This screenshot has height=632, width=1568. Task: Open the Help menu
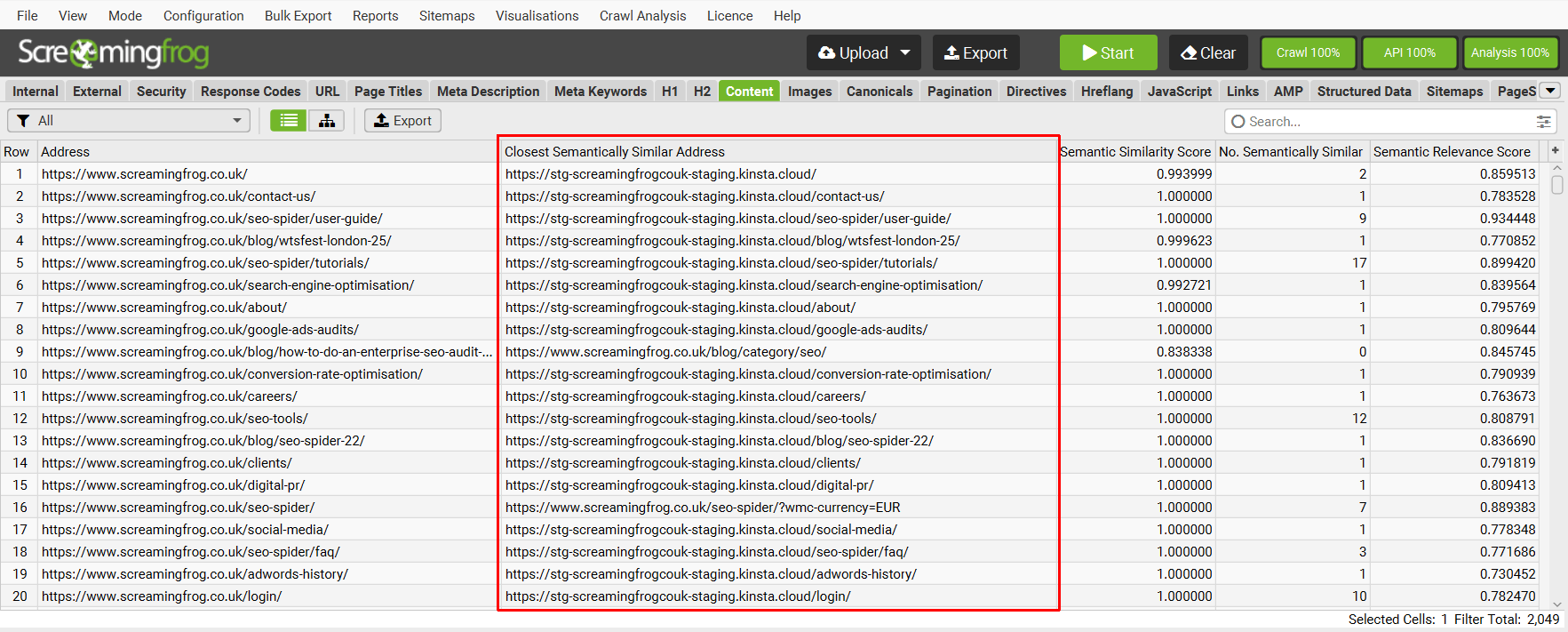[787, 15]
